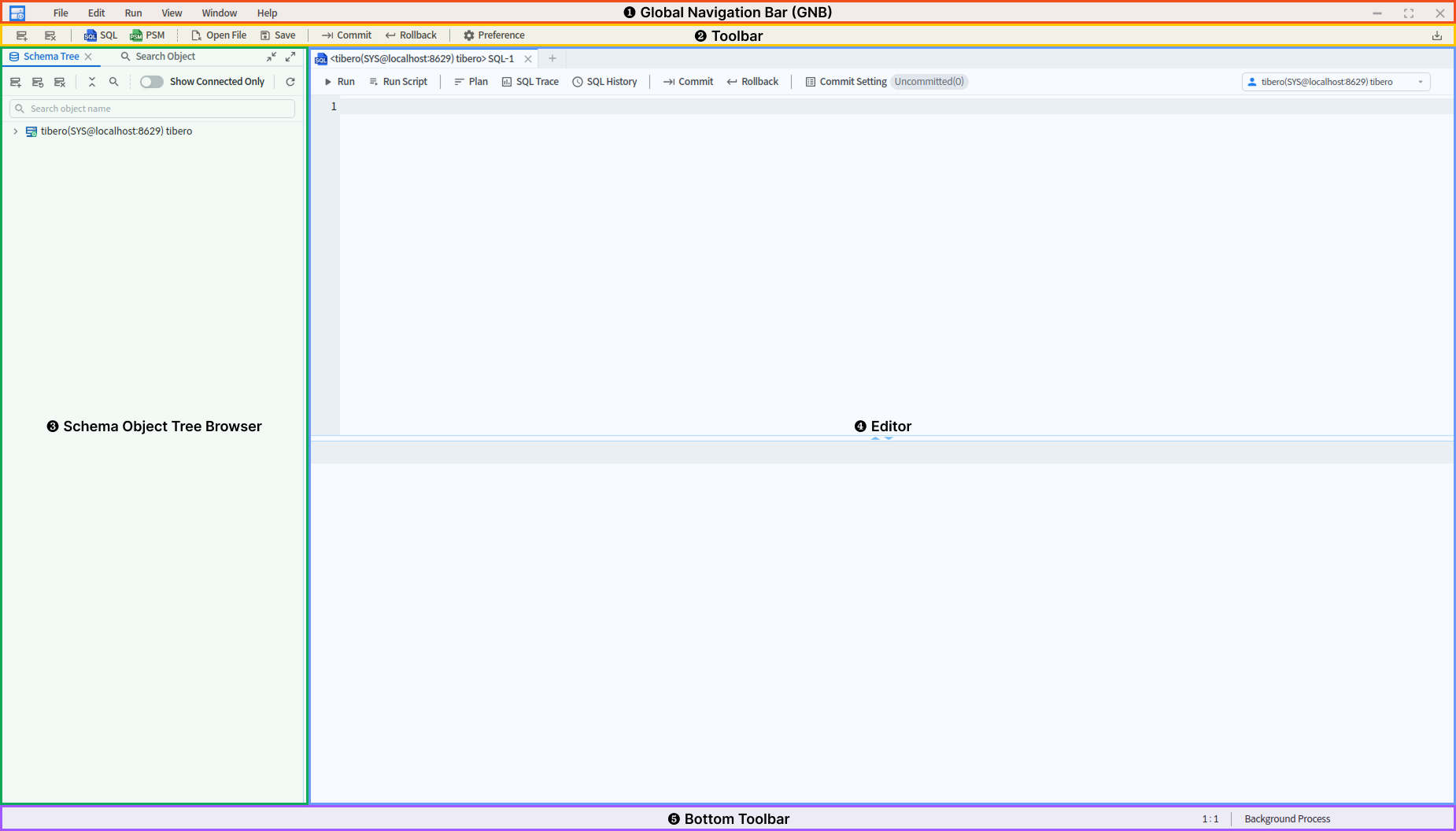The width and height of the screenshot is (1456, 831).
Task: Toggle the Show Connected Only switch
Action: 151,82
